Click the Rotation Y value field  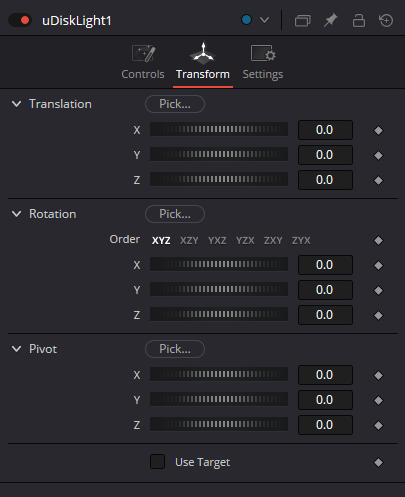pos(325,290)
